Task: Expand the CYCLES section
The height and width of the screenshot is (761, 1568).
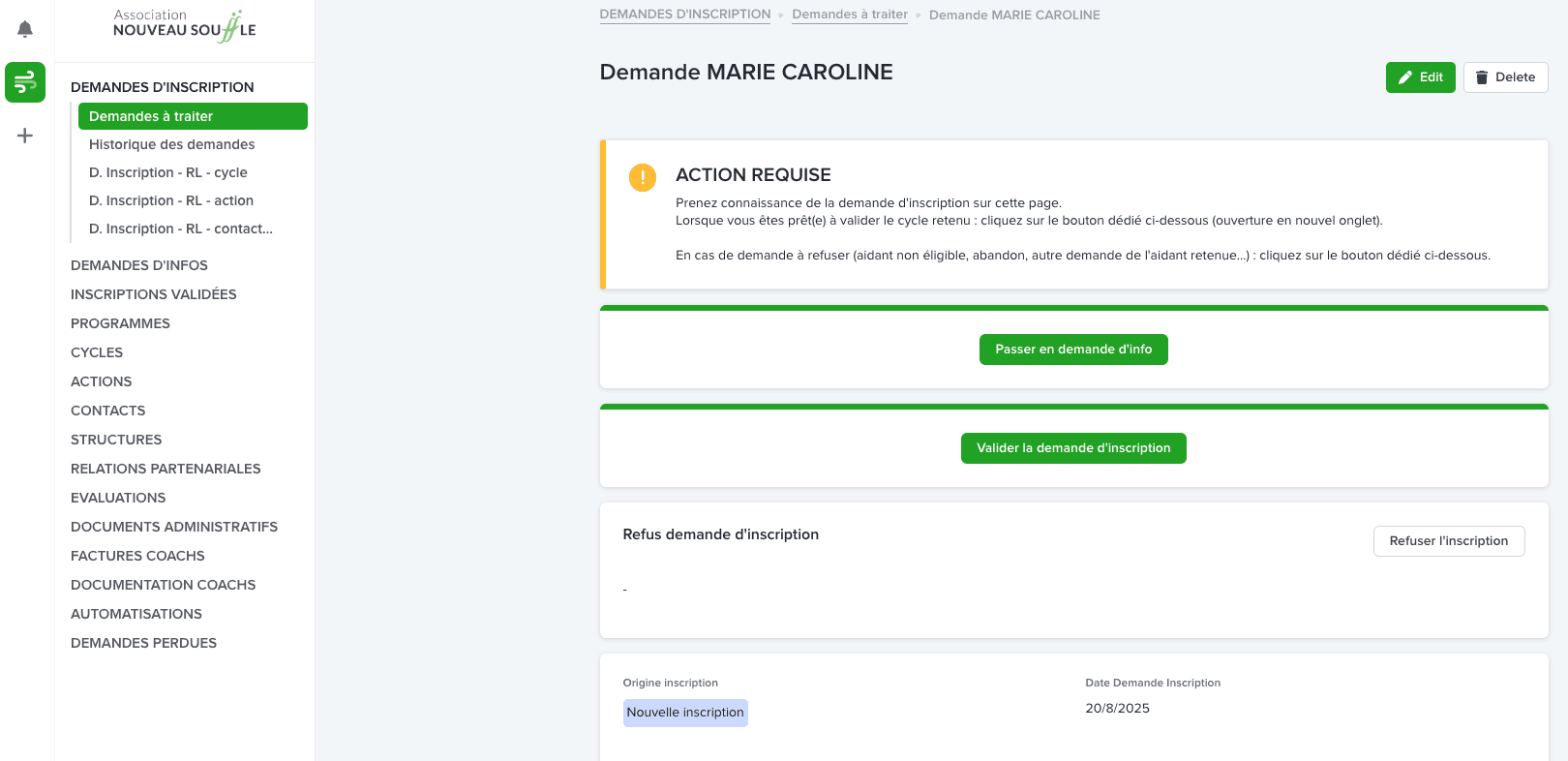Action: coord(97,352)
